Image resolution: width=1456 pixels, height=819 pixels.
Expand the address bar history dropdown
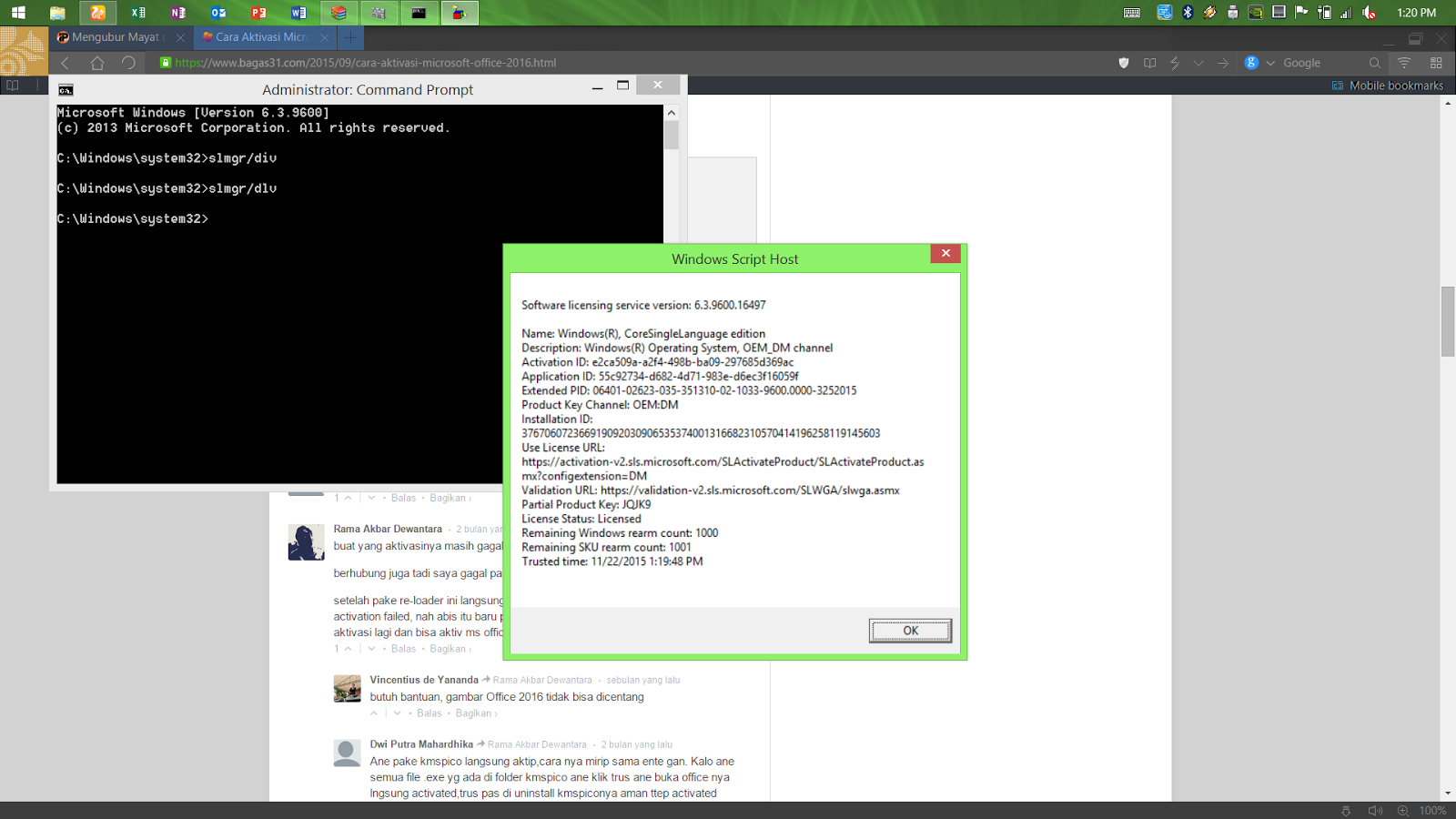tap(1198, 63)
